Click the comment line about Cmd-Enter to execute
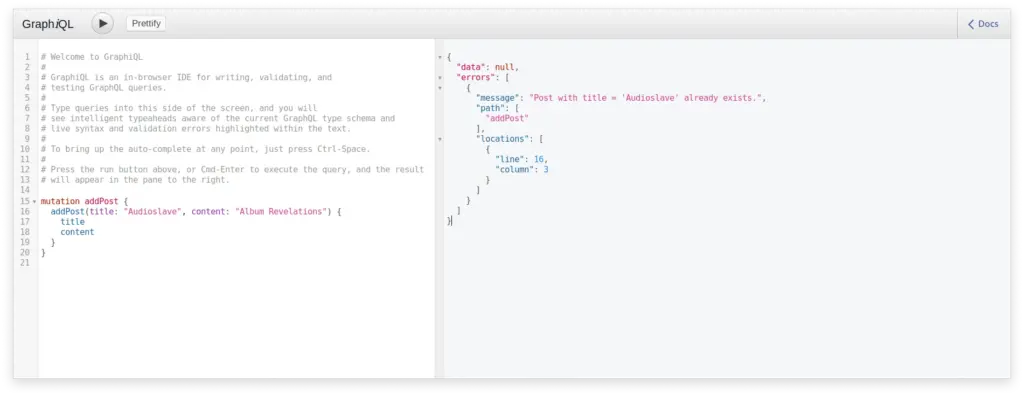The height and width of the screenshot is (396, 1024). (x=232, y=169)
